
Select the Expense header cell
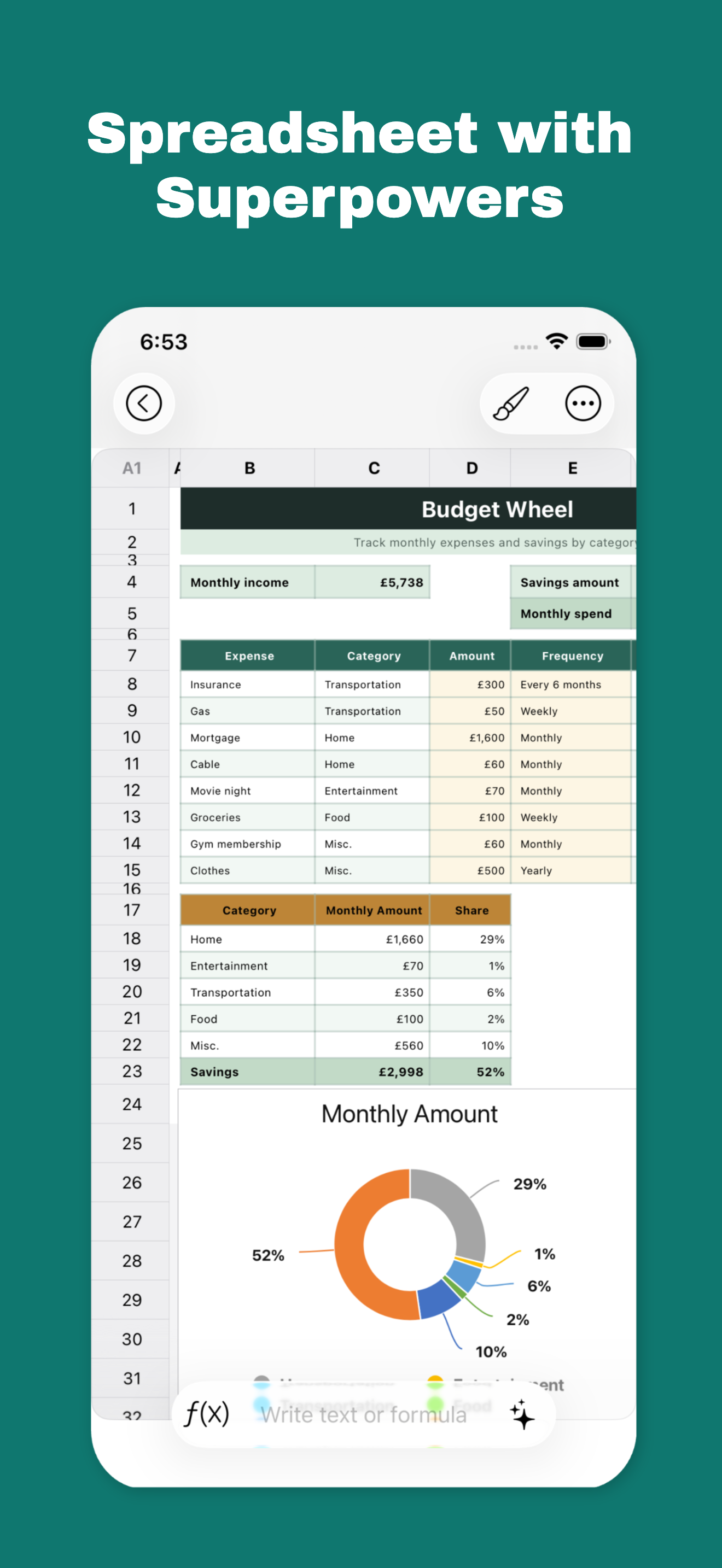pyautogui.click(x=248, y=656)
